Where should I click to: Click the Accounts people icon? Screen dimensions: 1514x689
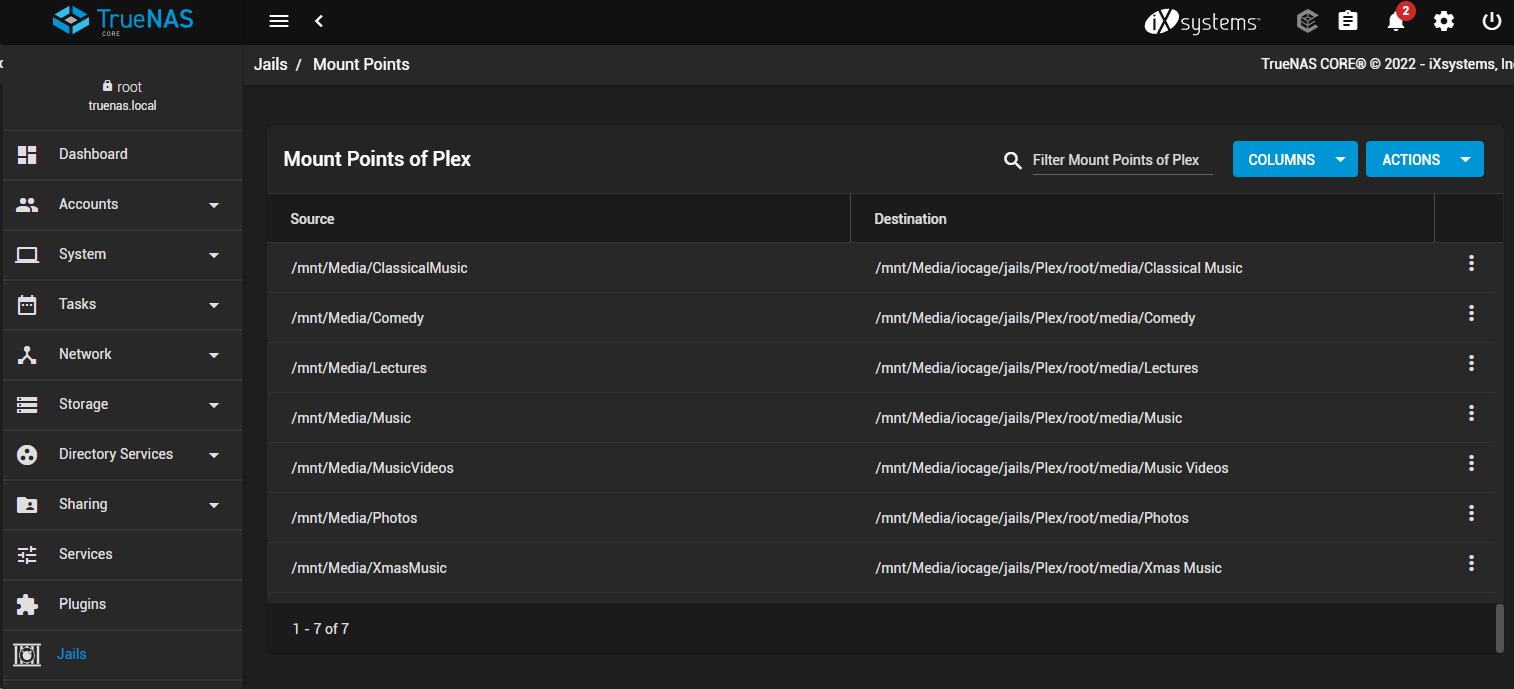tap(27, 204)
